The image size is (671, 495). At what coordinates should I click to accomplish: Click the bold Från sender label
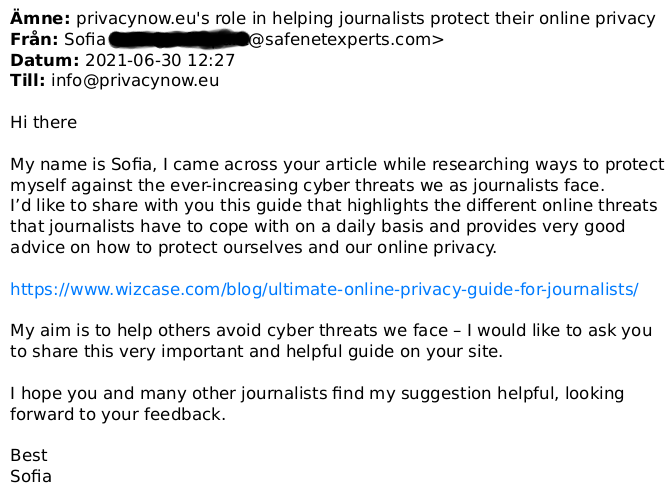34,39
